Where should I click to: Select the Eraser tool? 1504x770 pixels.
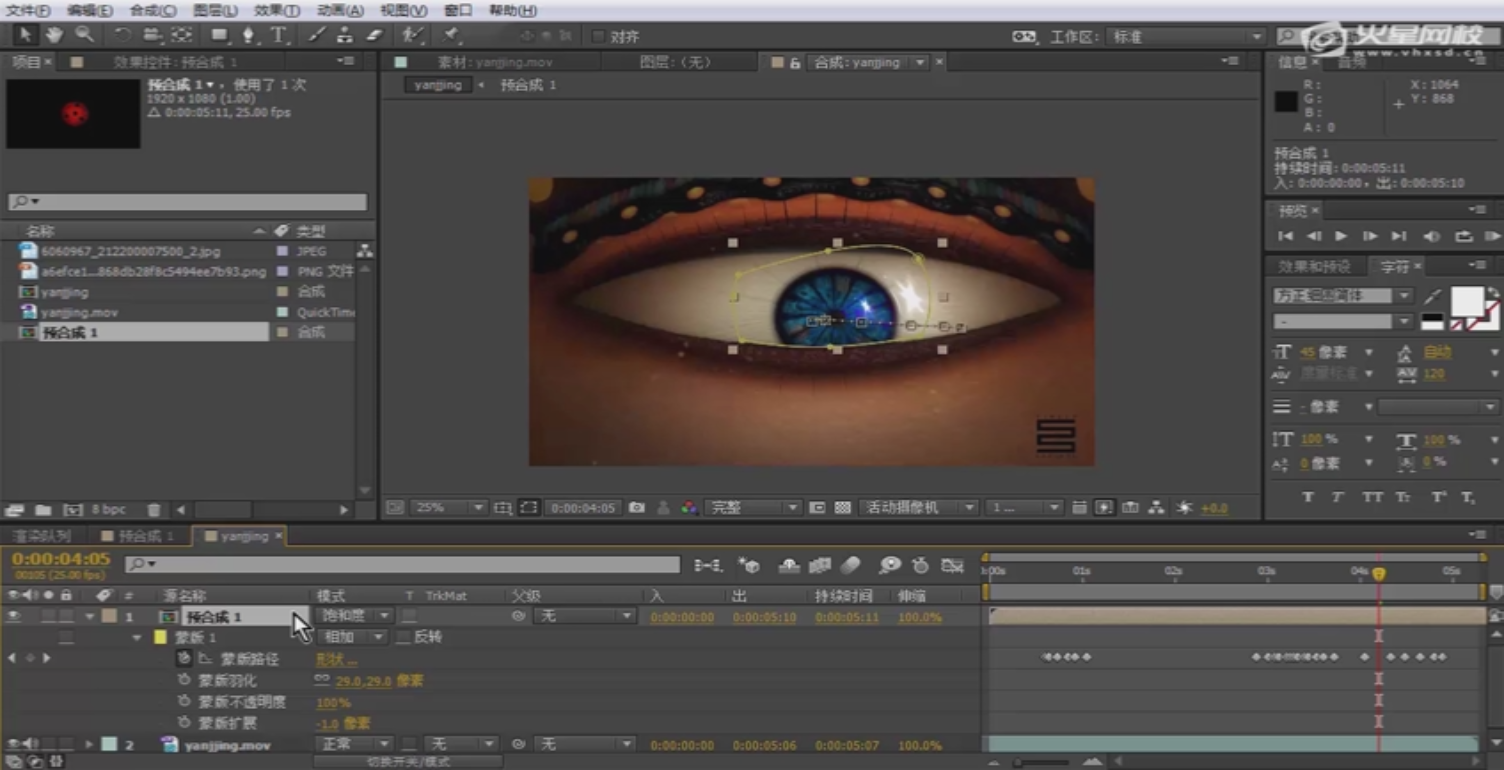[374, 35]
